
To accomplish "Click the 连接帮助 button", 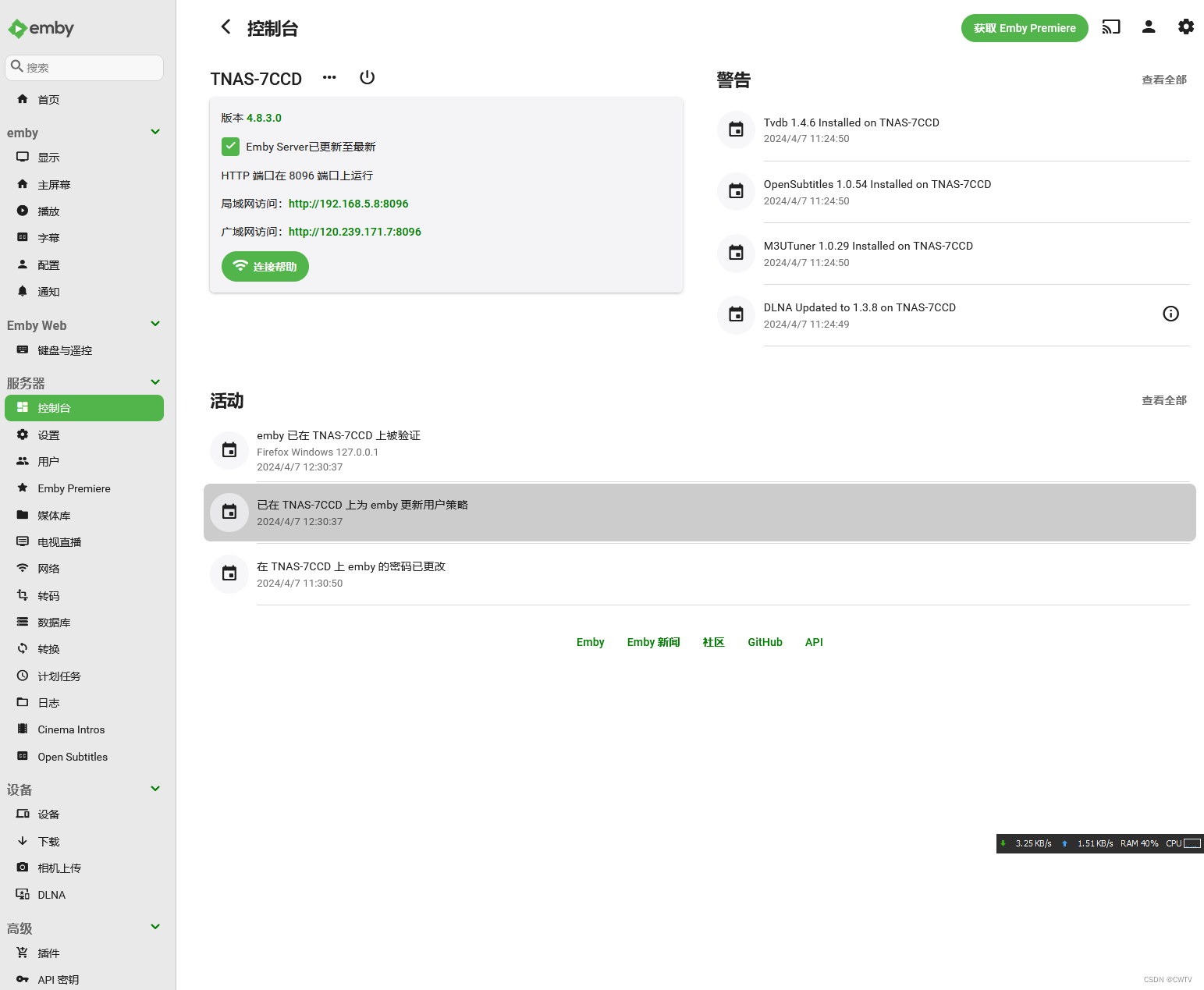I will coord(265,266).
